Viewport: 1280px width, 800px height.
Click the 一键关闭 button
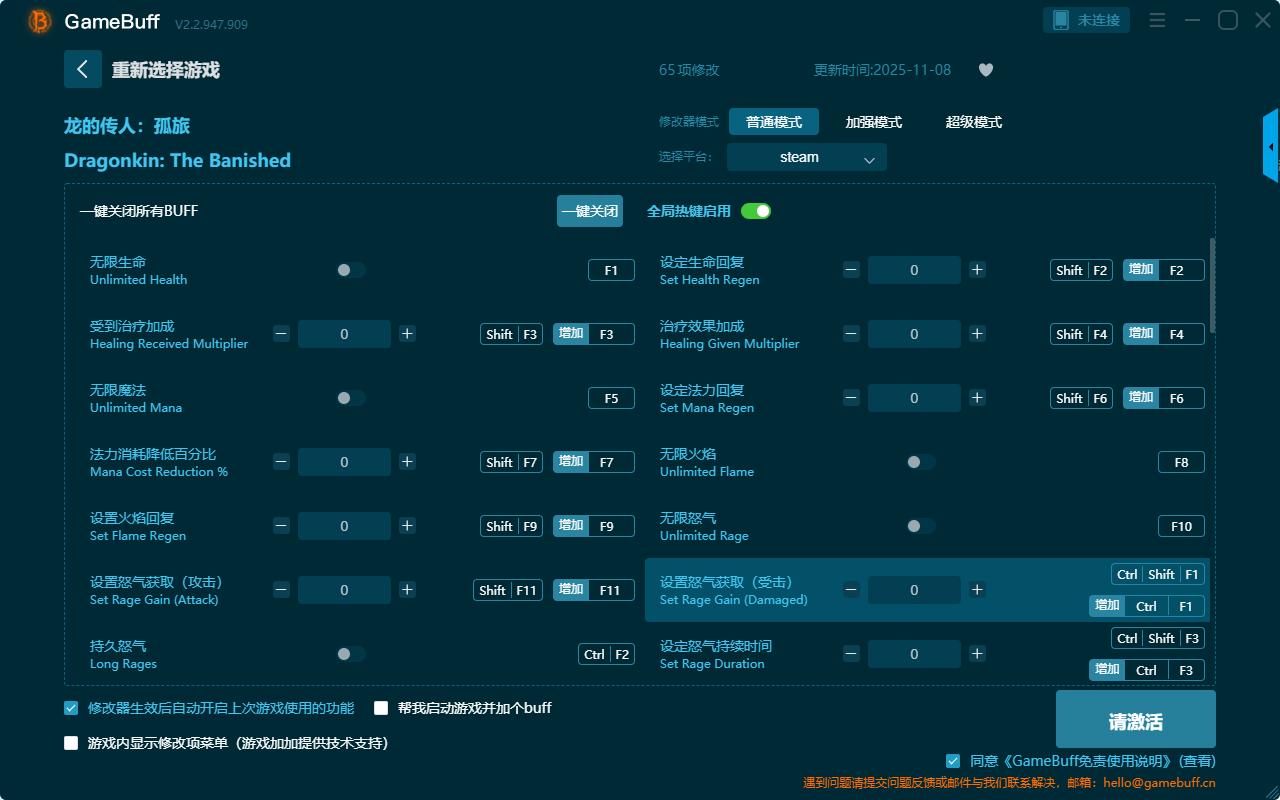pos(589,211)
